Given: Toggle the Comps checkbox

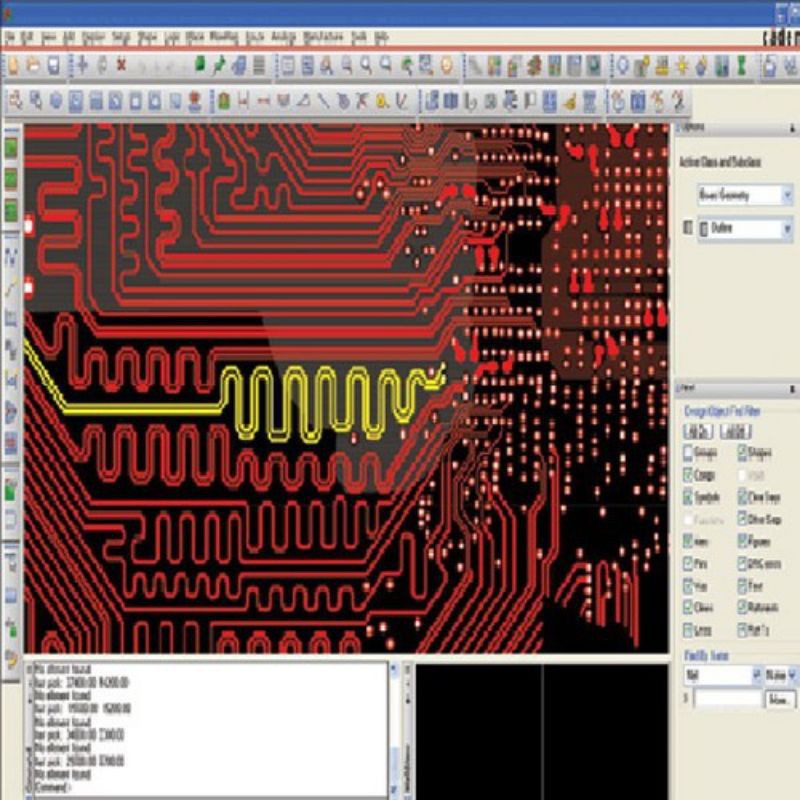Looking at the screenshot, I should pyautogui.click(x=688, y=475).
